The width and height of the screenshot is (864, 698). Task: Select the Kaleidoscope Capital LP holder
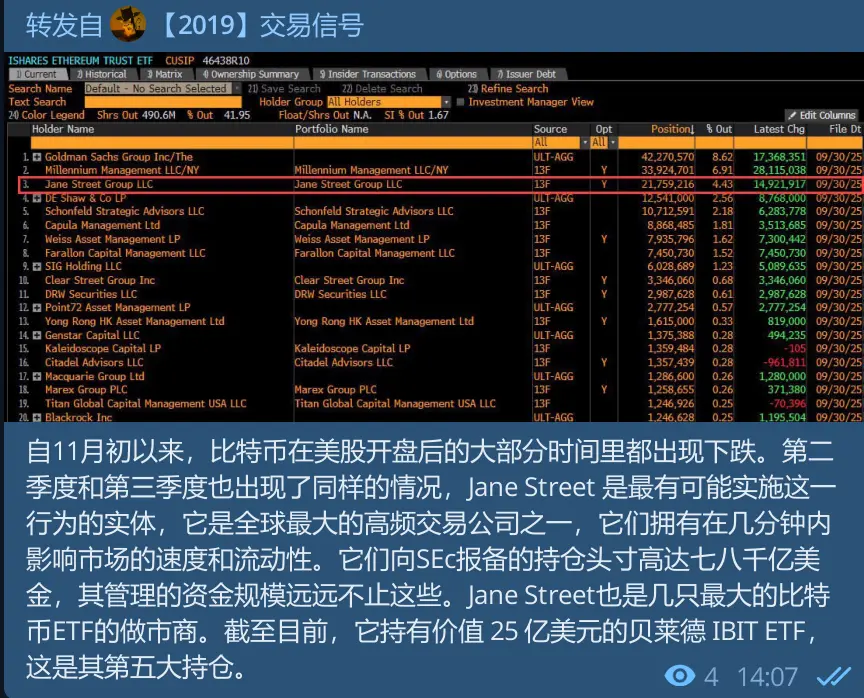click(103, 349)
